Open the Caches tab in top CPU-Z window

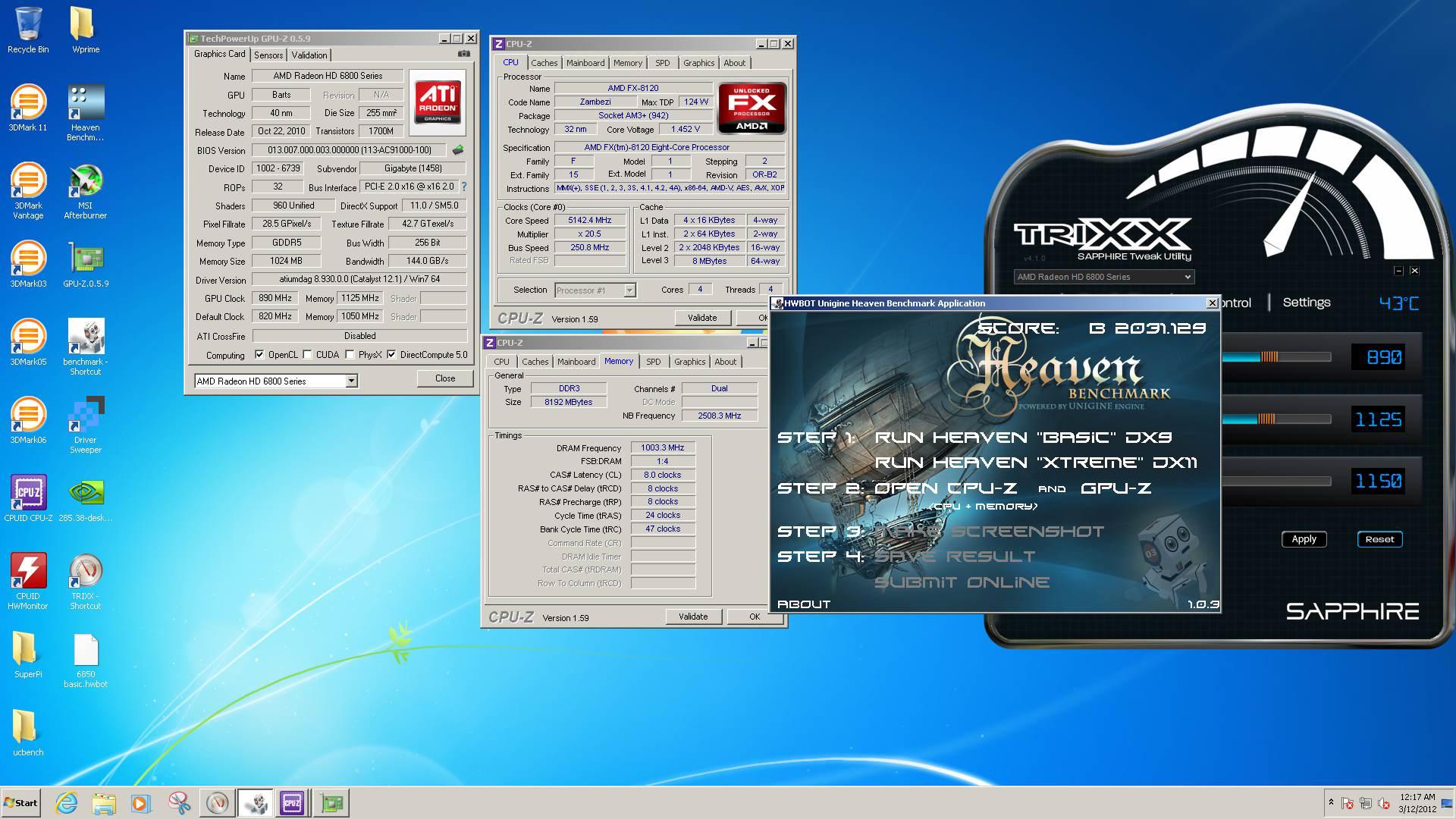tap(544, 63)
